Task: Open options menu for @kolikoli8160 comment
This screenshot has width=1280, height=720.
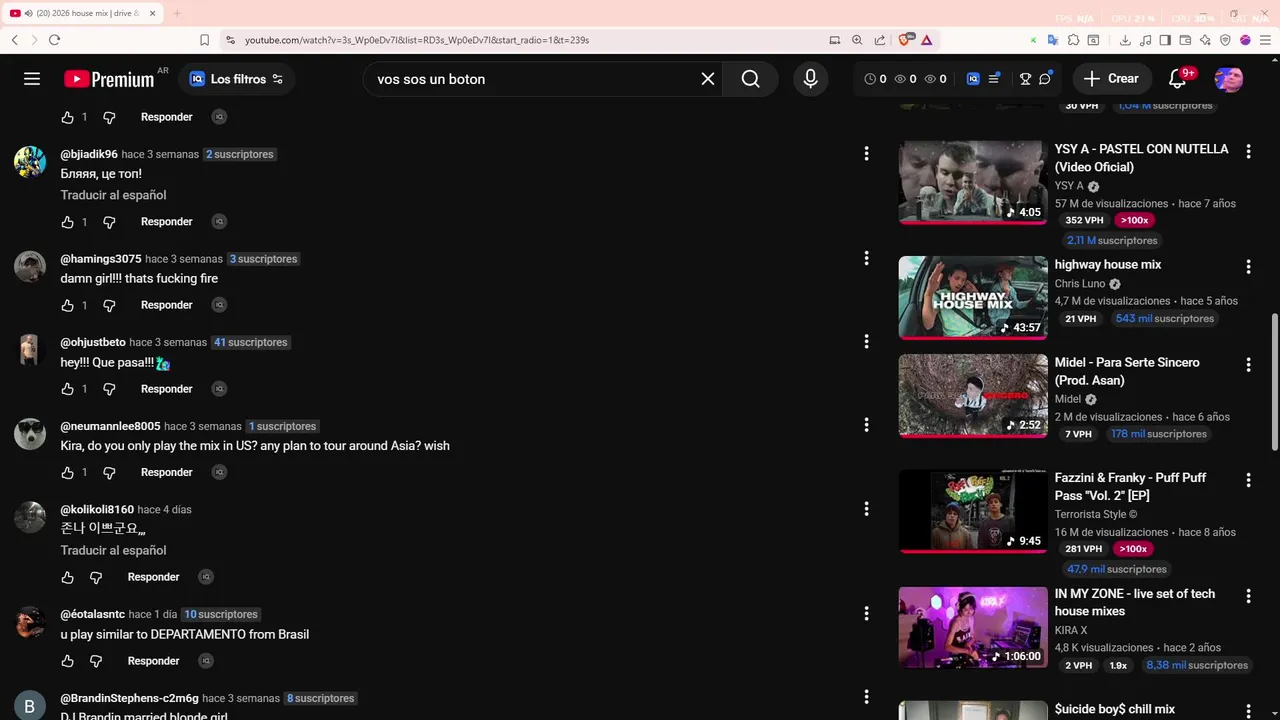Action: pyautogui.click(x=866, y=509)
